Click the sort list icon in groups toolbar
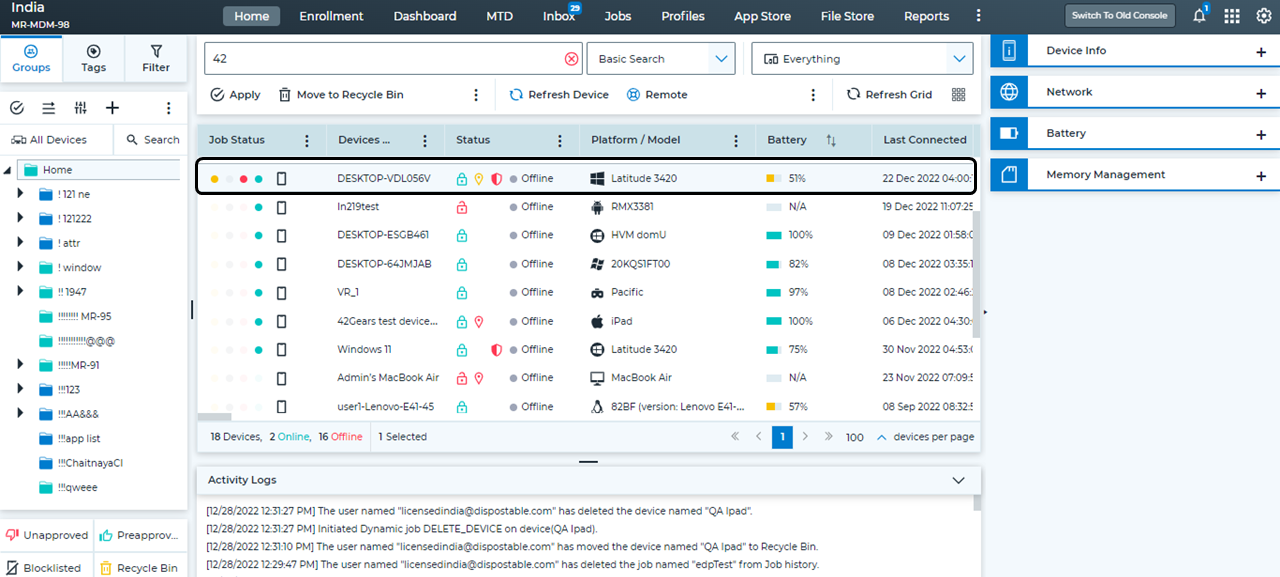 click(x=48, y=108)
